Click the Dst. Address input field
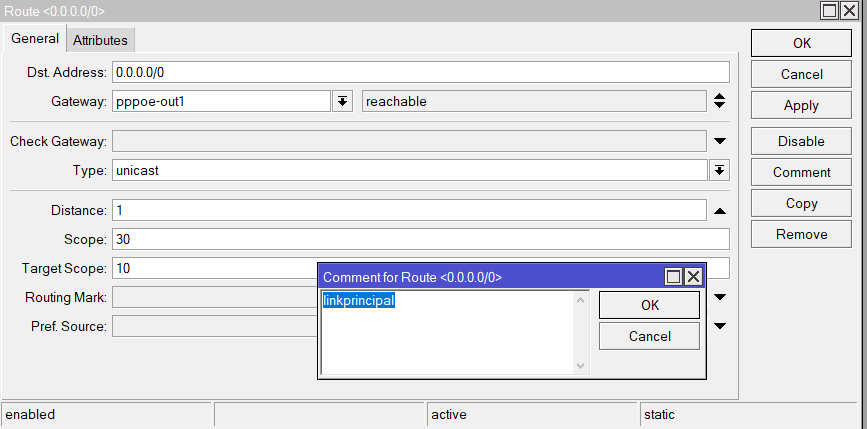This screenshot has width=867, height=429. pyautogui.click(x=420, y=72)
